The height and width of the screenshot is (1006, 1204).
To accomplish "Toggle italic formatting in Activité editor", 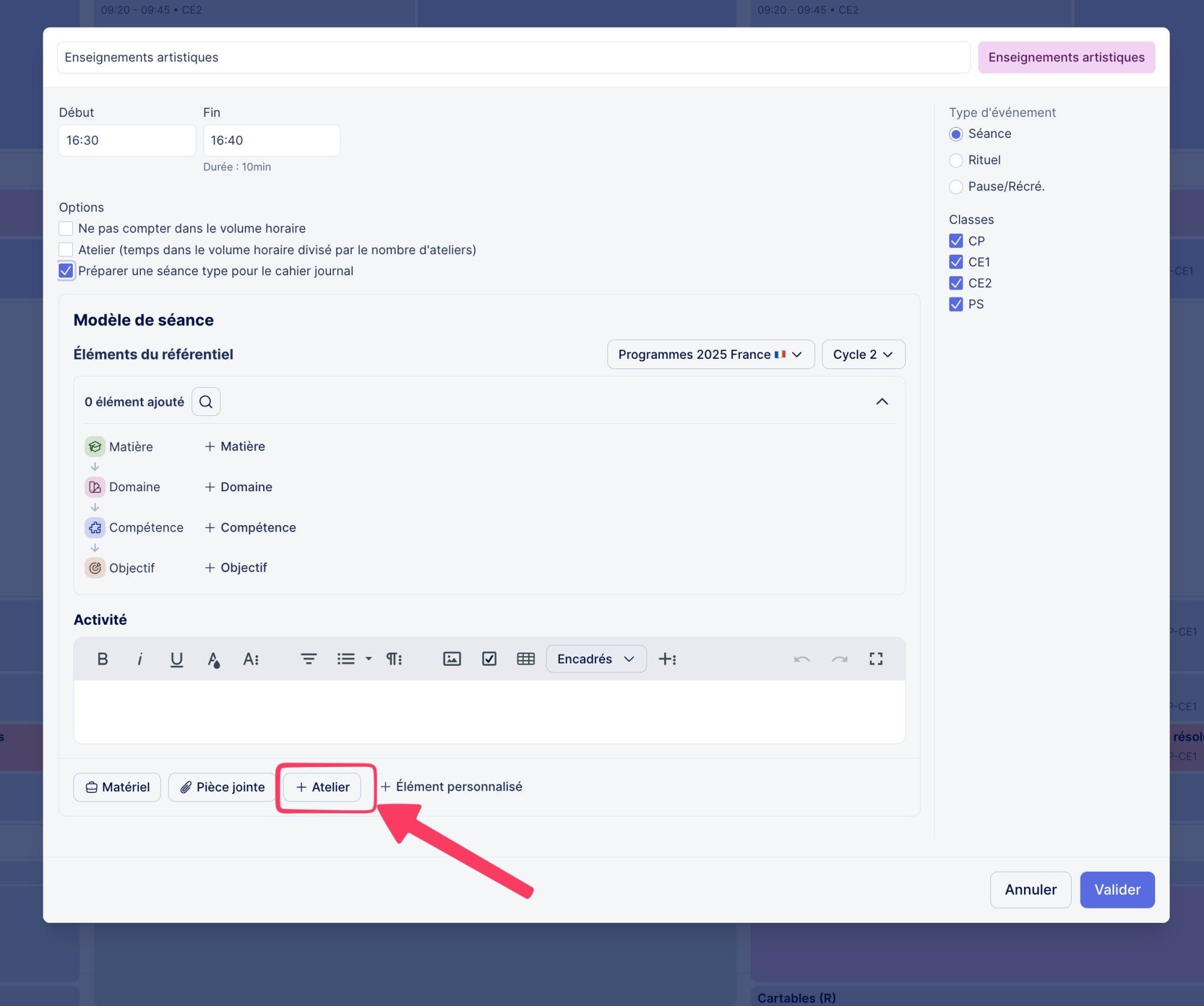I will pyautogui.click(x=140, y=659).
